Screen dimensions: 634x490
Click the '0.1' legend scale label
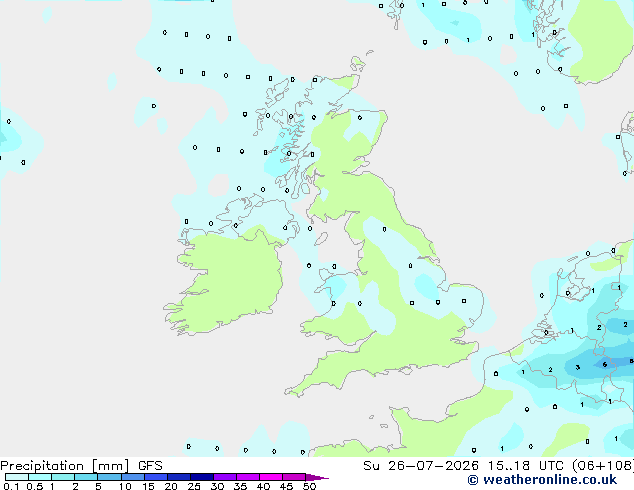click(x=11, y=486)
